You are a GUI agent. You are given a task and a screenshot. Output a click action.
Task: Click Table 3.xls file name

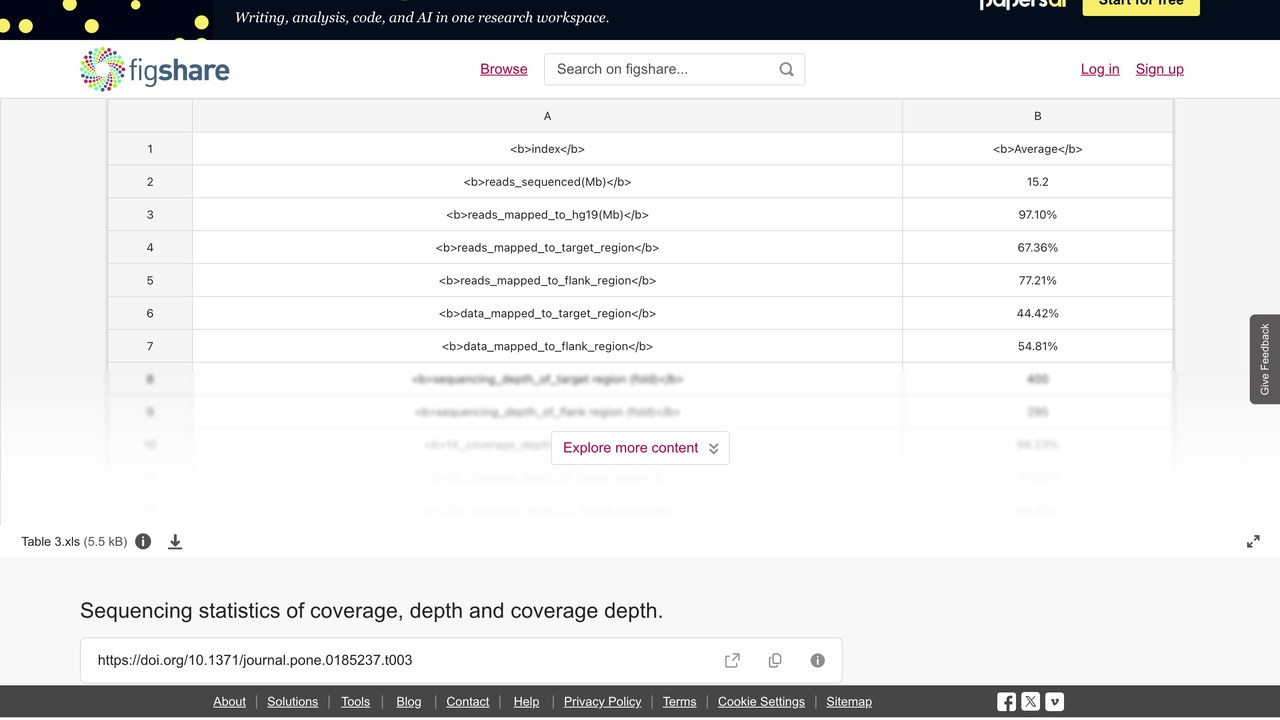click(x=50, y=541)
